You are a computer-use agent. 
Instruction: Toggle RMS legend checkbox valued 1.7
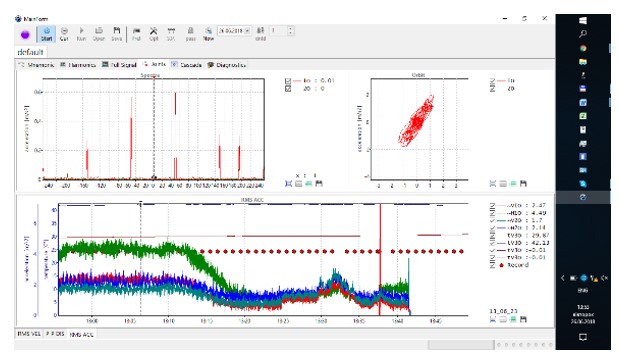(492, 220)
